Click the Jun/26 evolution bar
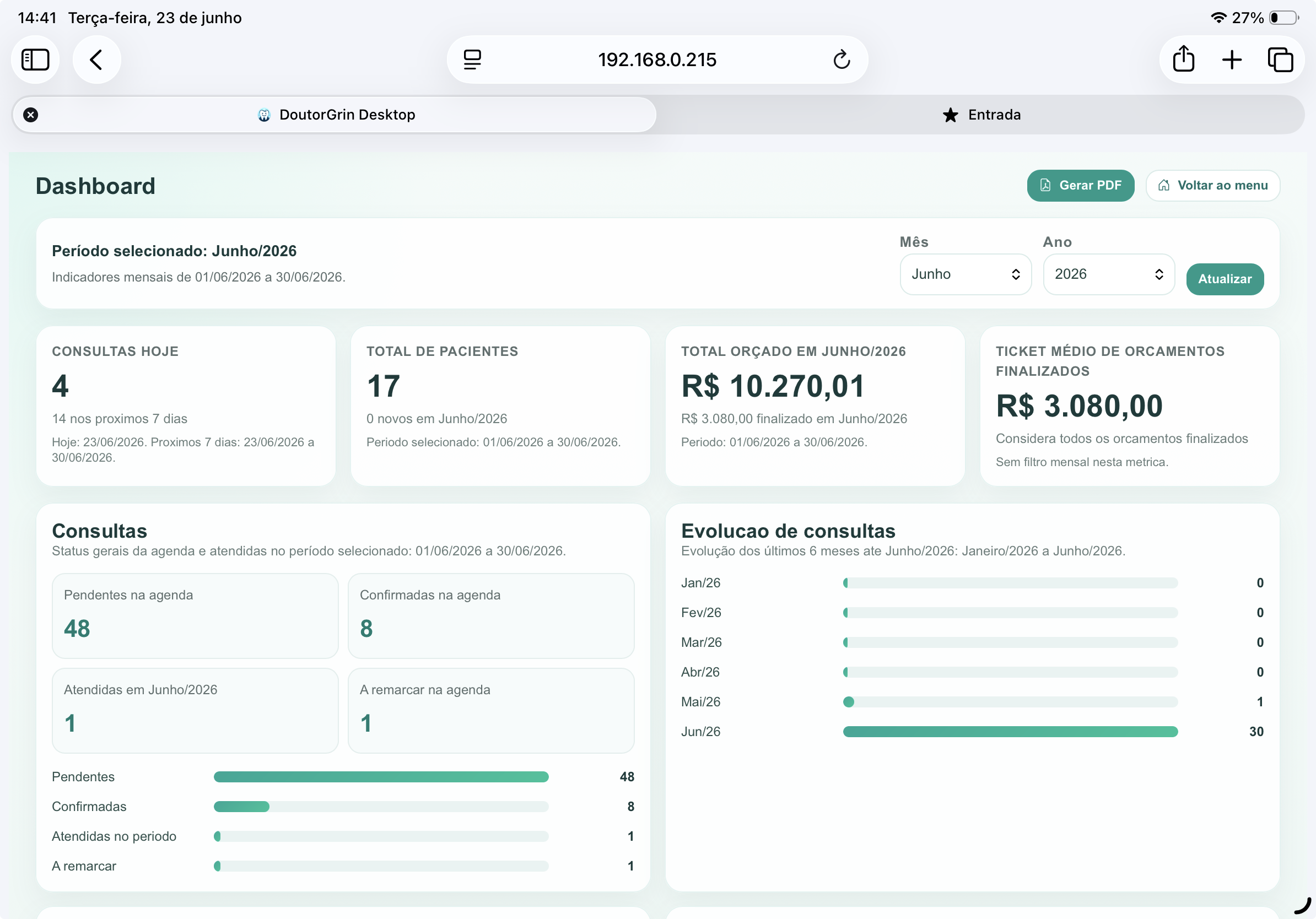The width and height of the screenshot is (1316, 919). [1010, 732]
